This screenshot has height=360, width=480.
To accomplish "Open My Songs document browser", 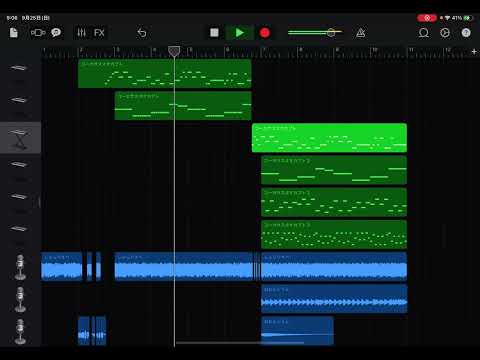I will pos(14,33).
